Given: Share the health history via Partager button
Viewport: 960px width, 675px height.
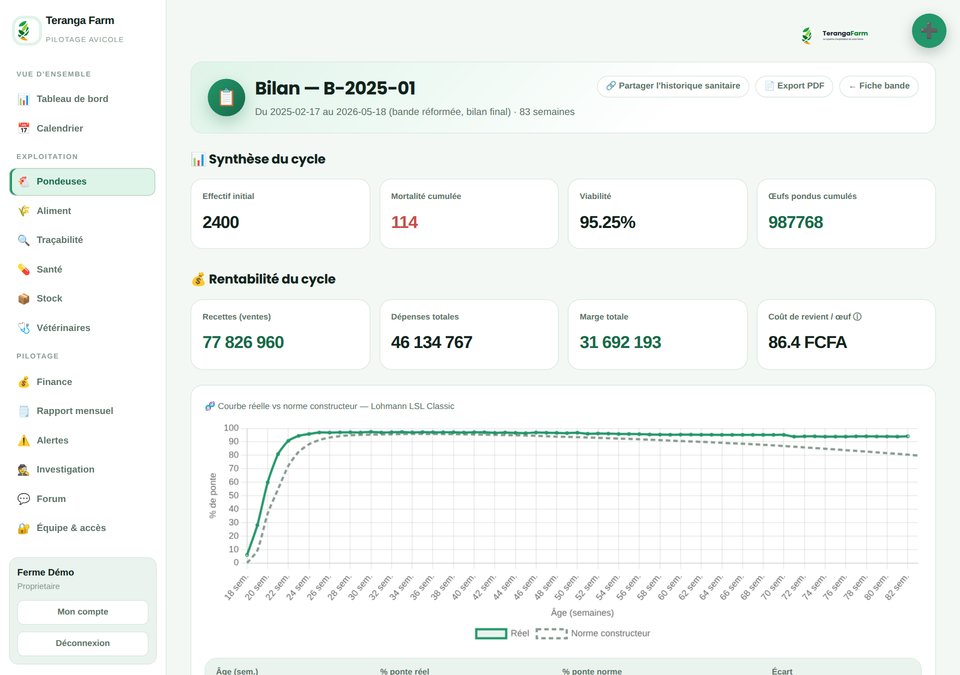Looking at the screenshot, I should [x=673, y=86].
